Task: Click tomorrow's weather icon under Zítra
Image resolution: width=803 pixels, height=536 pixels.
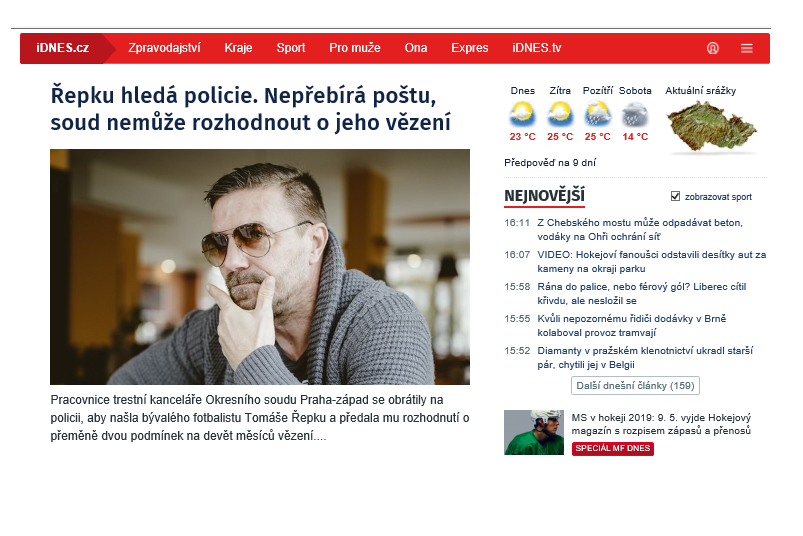Action: pos(560,114)
